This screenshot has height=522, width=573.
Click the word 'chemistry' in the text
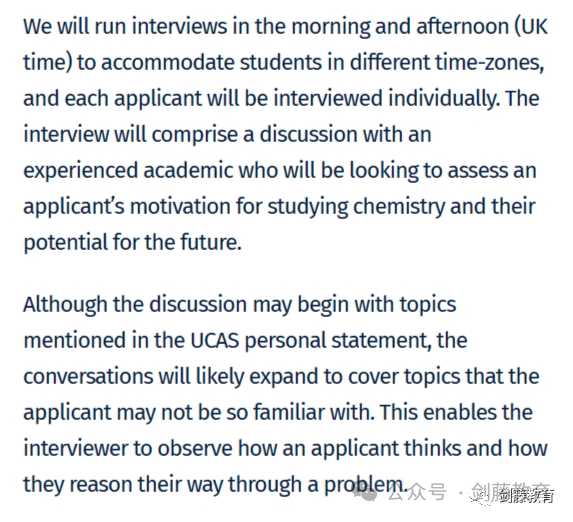[399, 207]
